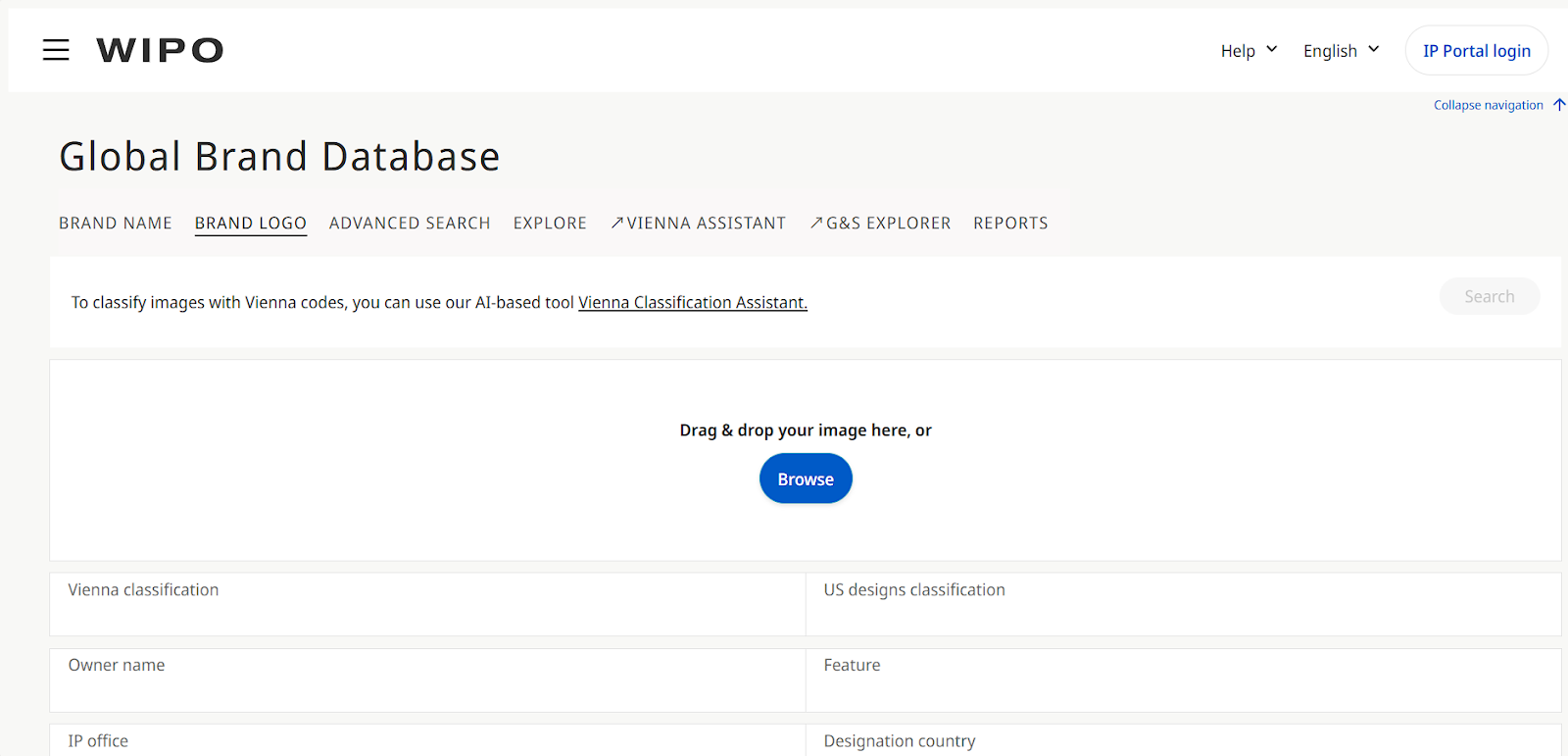Screen dimensions: 1568x756
Task: Click the Feature field
Action: pos(1183,680)
